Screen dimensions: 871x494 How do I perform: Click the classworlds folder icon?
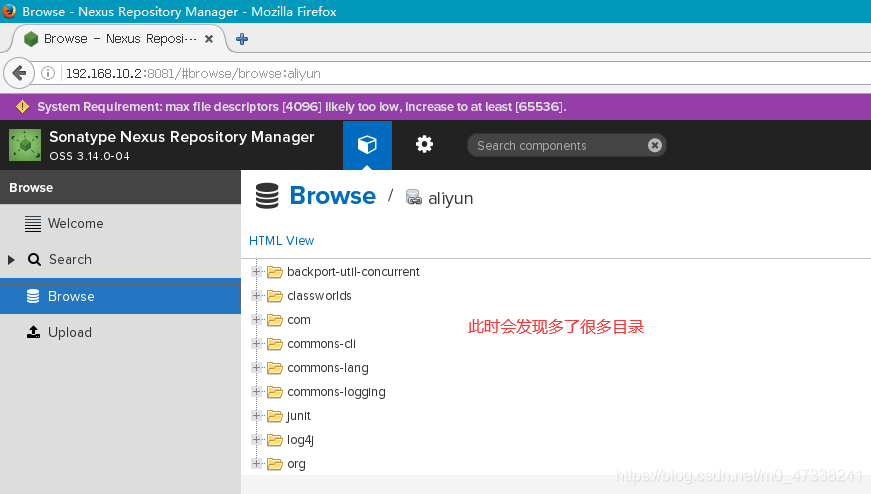pyautogui.click(x=275, y=296)
